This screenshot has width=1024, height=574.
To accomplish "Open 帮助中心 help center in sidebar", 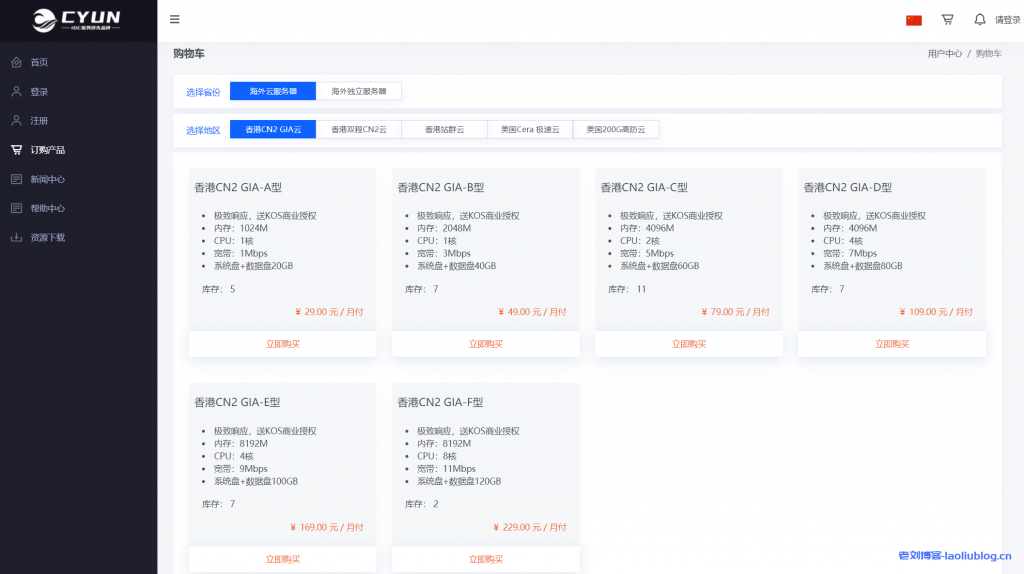I will coord(47,208).
